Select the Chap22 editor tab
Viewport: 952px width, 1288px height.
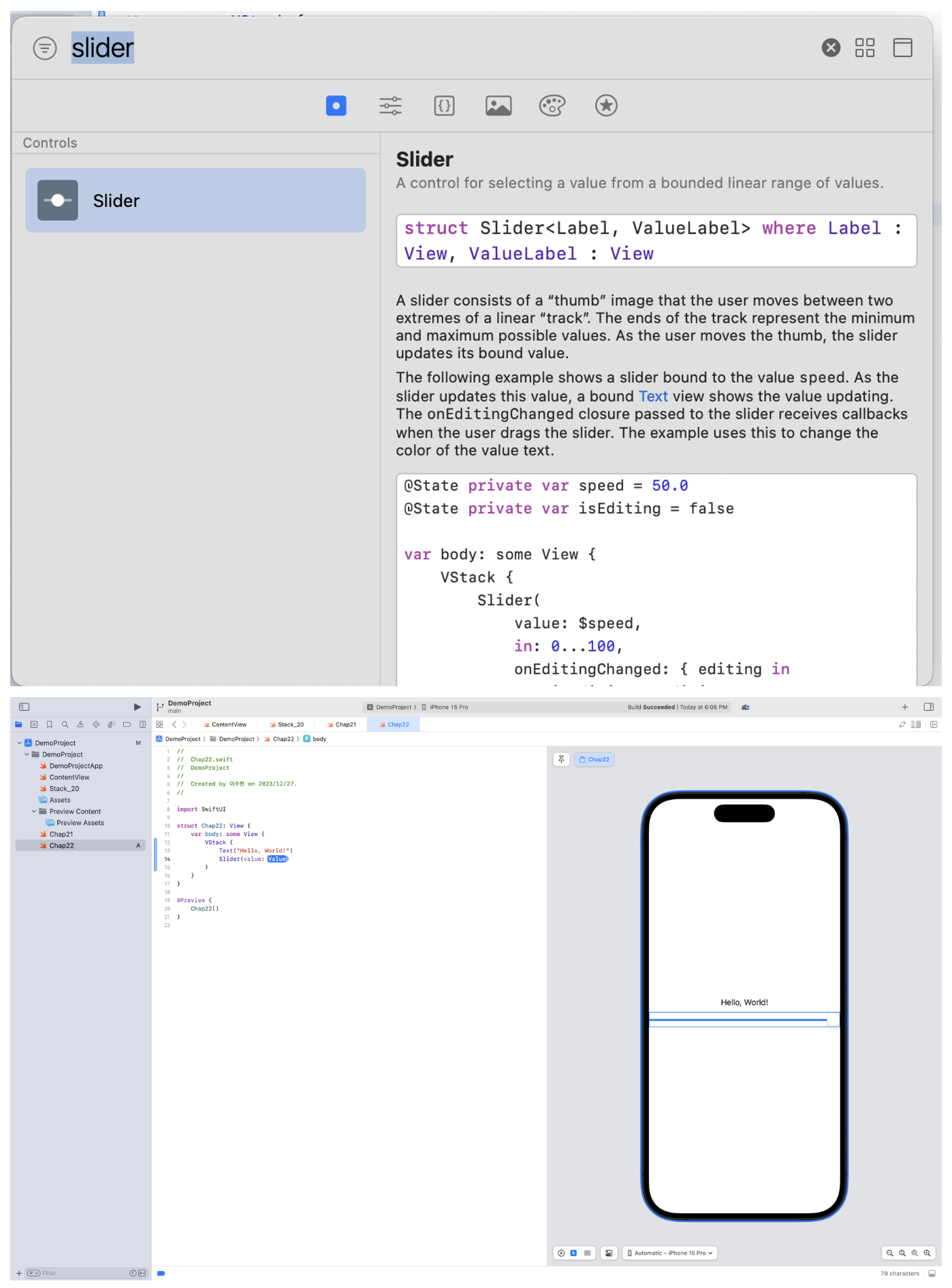[394, 724]
